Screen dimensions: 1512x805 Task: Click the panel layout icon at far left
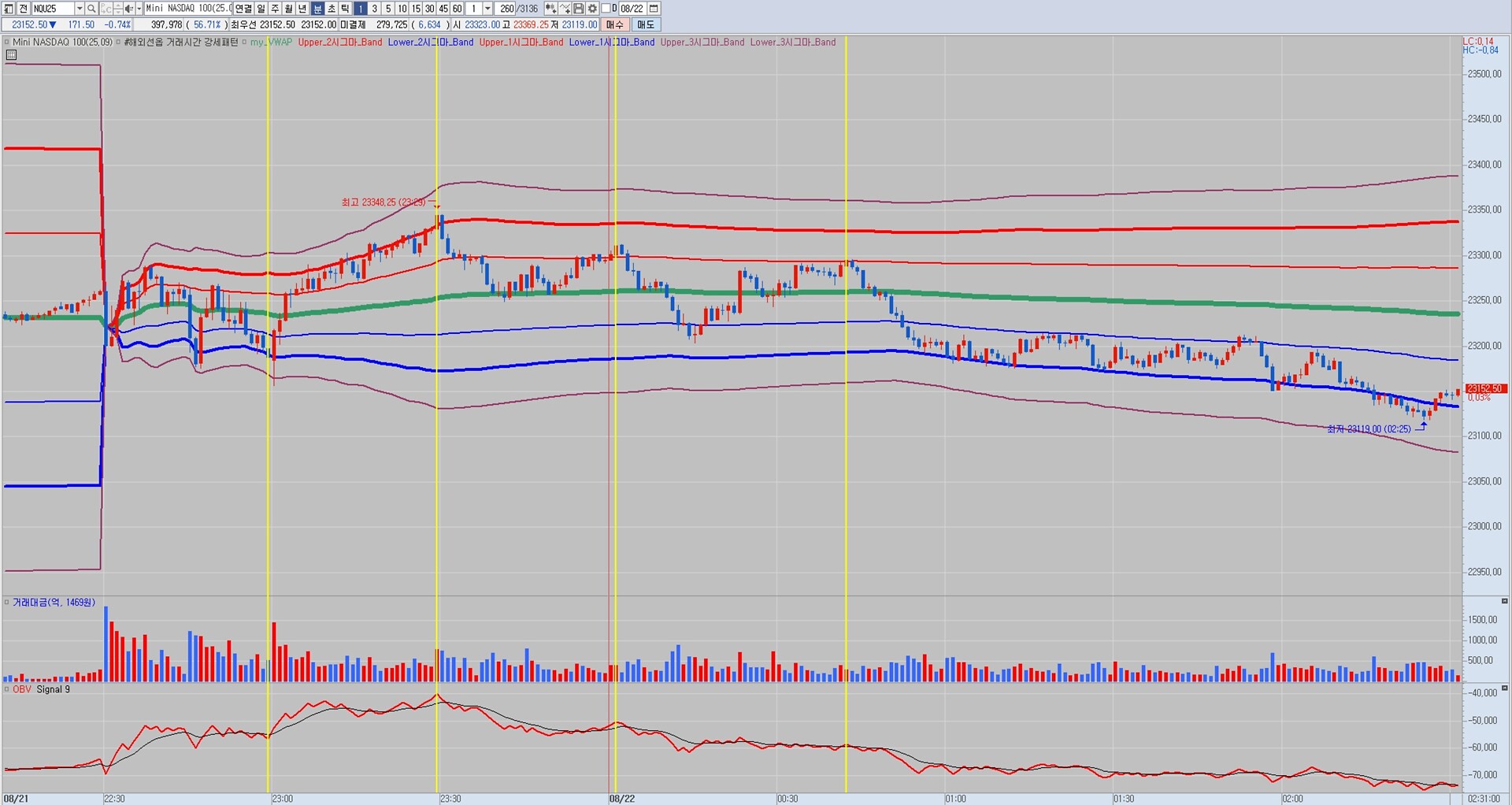click(x=9, y=9)
